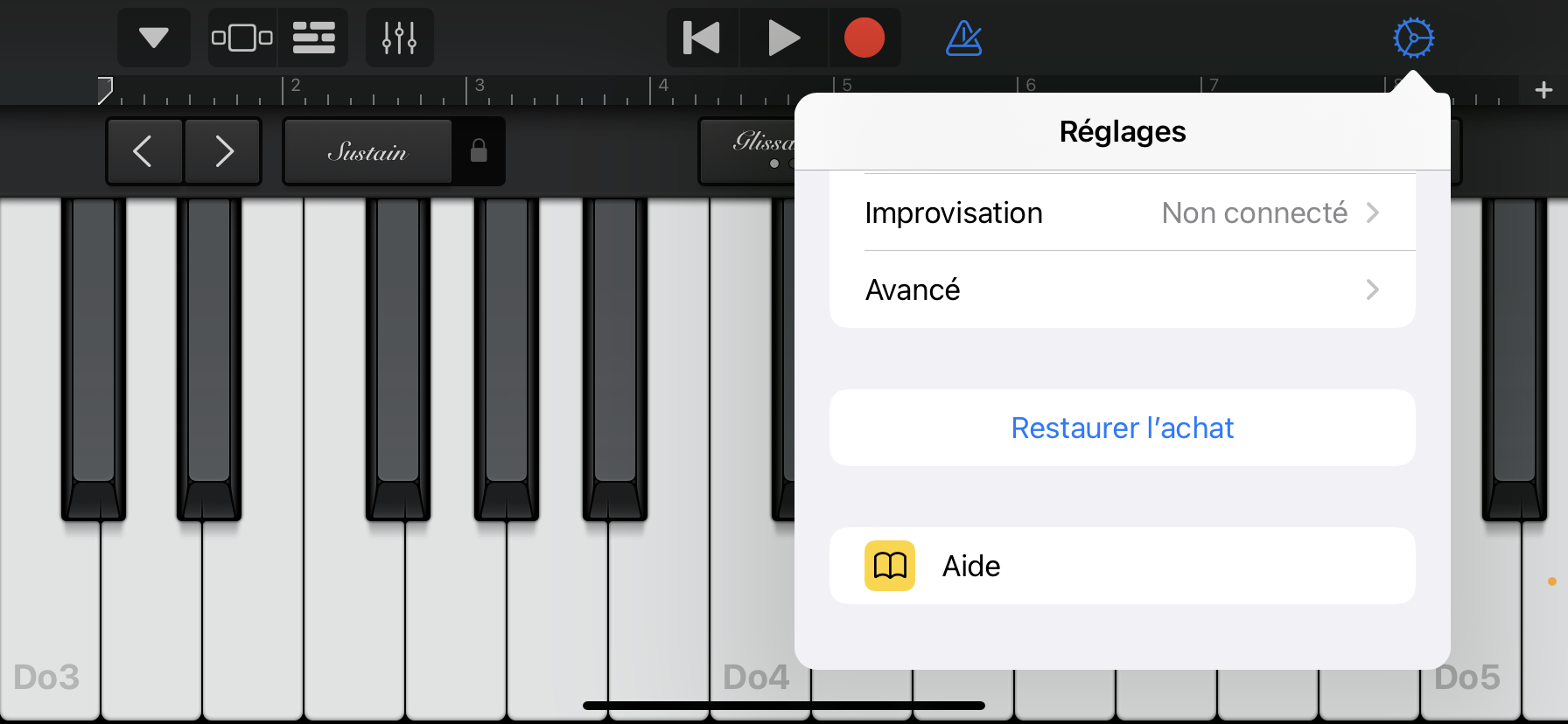Open Improvisation settings row
This screenshot has height=724, width=1568.
[x=1123, y=212]
